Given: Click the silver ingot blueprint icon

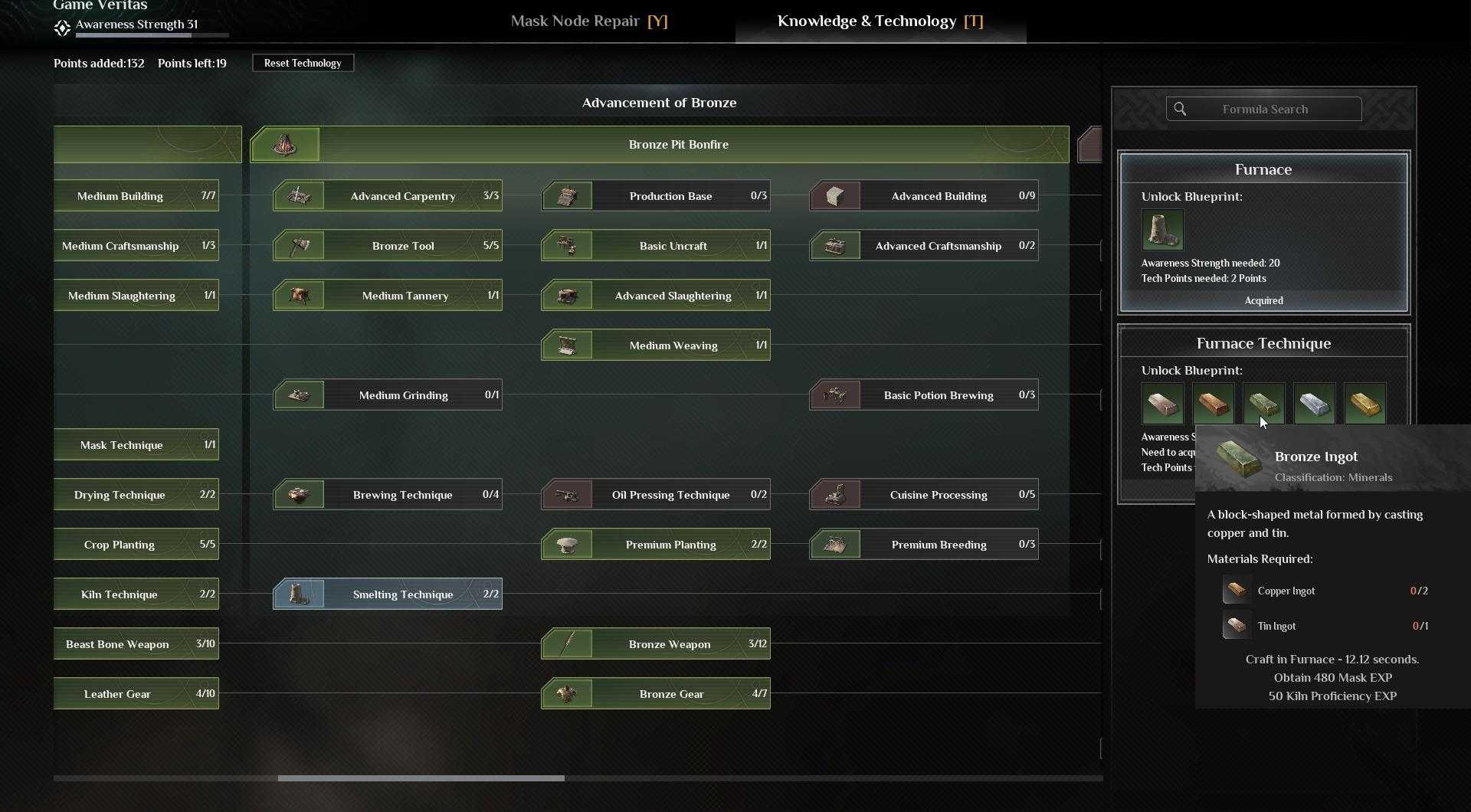Looking at the screenshot, I should (1314, 404).
